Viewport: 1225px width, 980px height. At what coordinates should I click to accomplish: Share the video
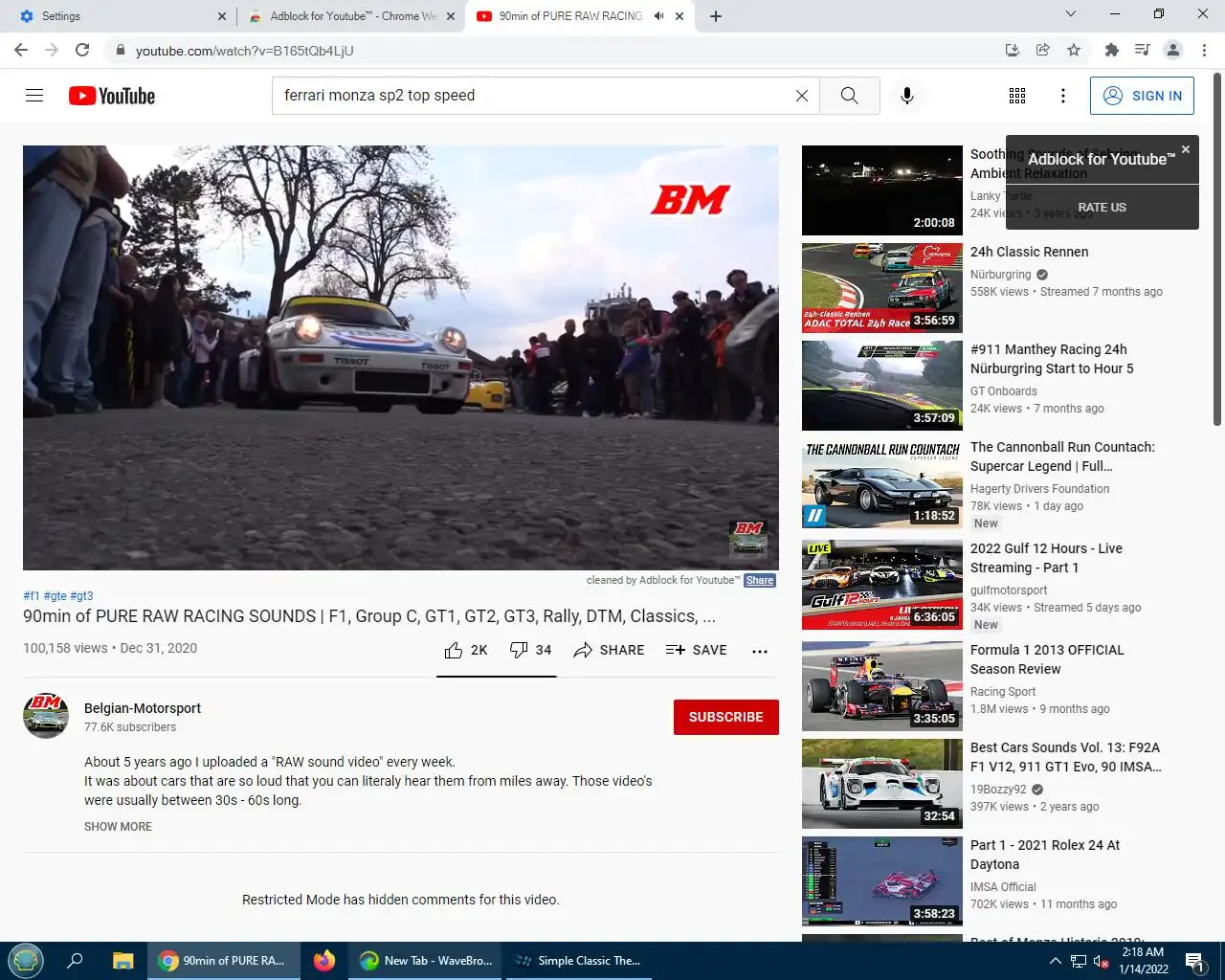coord(609,651)
